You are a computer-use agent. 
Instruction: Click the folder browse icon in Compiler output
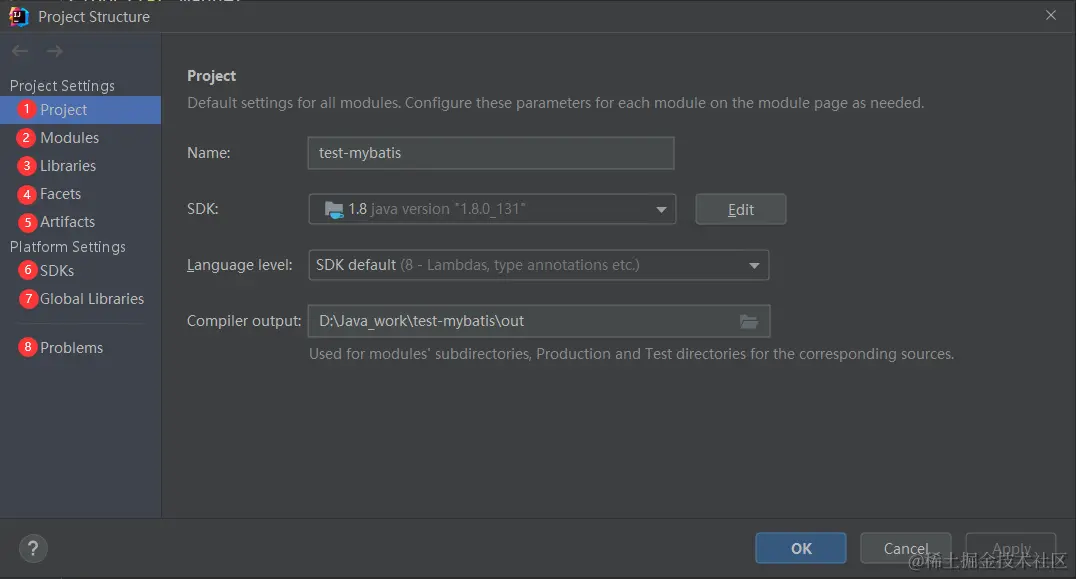pyautogui.click(x=749, y=321)
